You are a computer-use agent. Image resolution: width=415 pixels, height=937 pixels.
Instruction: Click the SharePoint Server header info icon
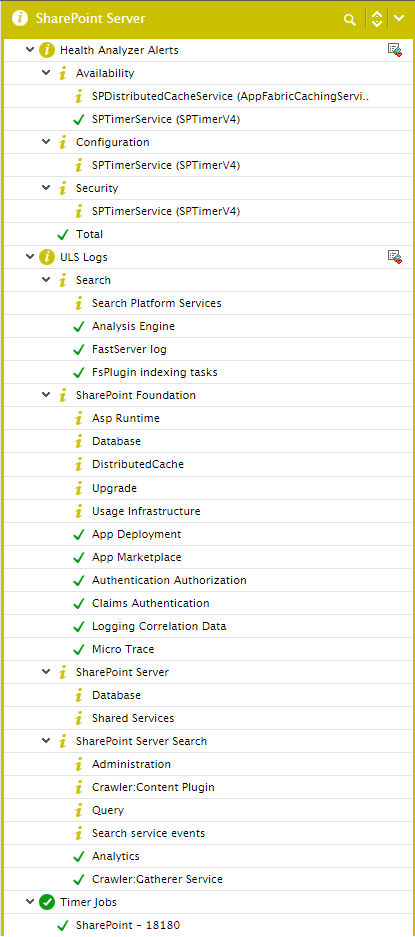pos(20,19)
